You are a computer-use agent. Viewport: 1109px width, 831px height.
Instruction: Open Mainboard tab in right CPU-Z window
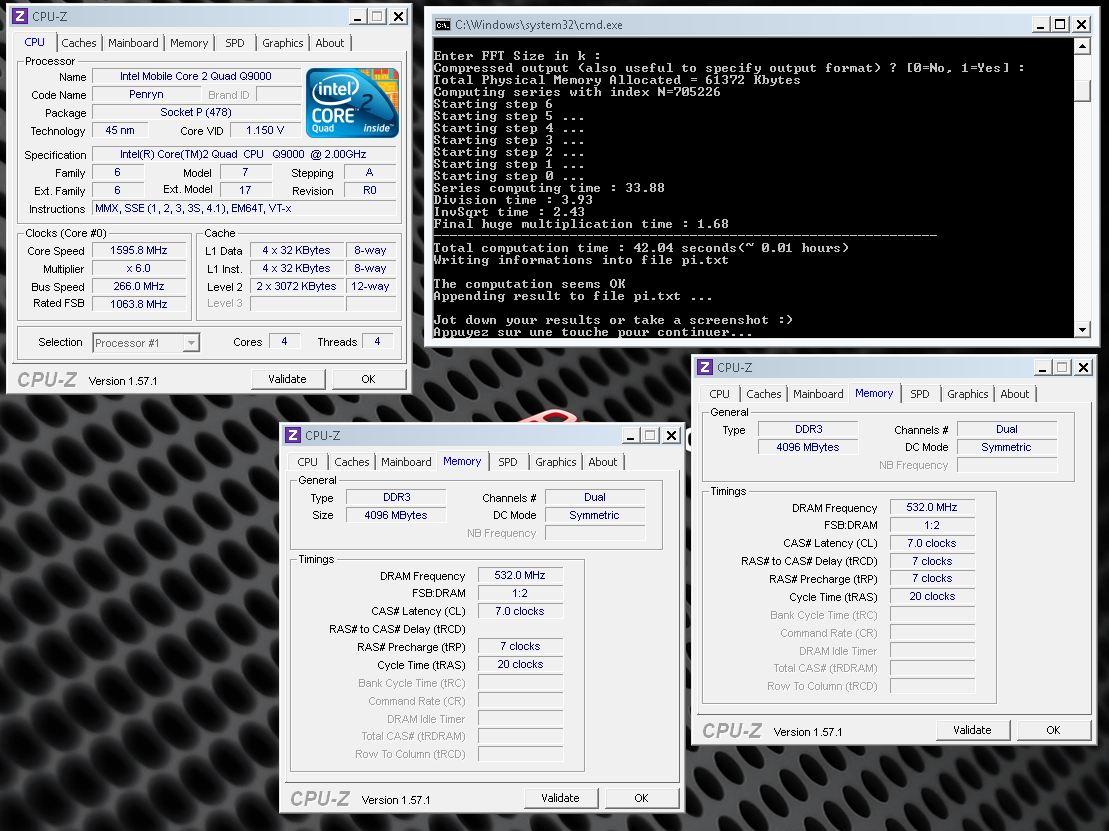click(818, 394)
